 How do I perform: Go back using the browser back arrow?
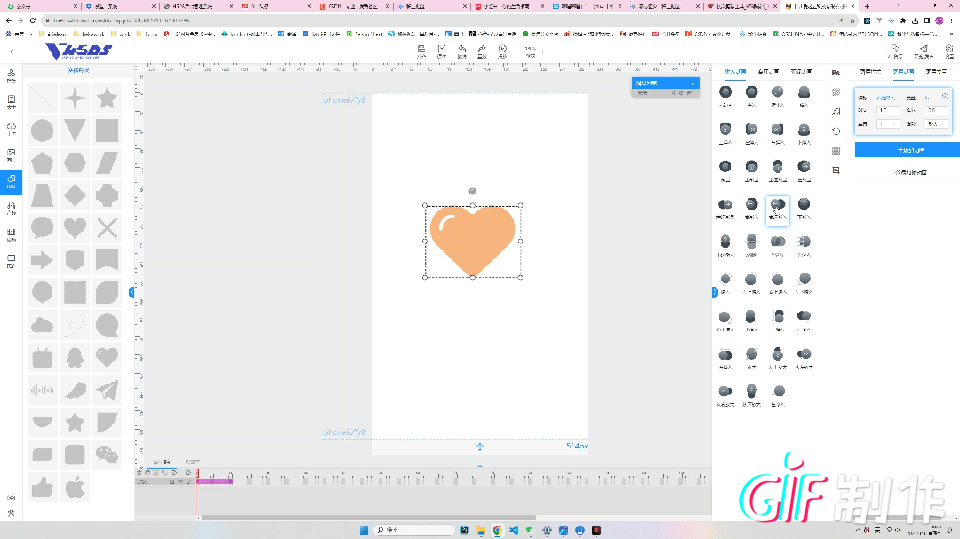tap(9, 20)
